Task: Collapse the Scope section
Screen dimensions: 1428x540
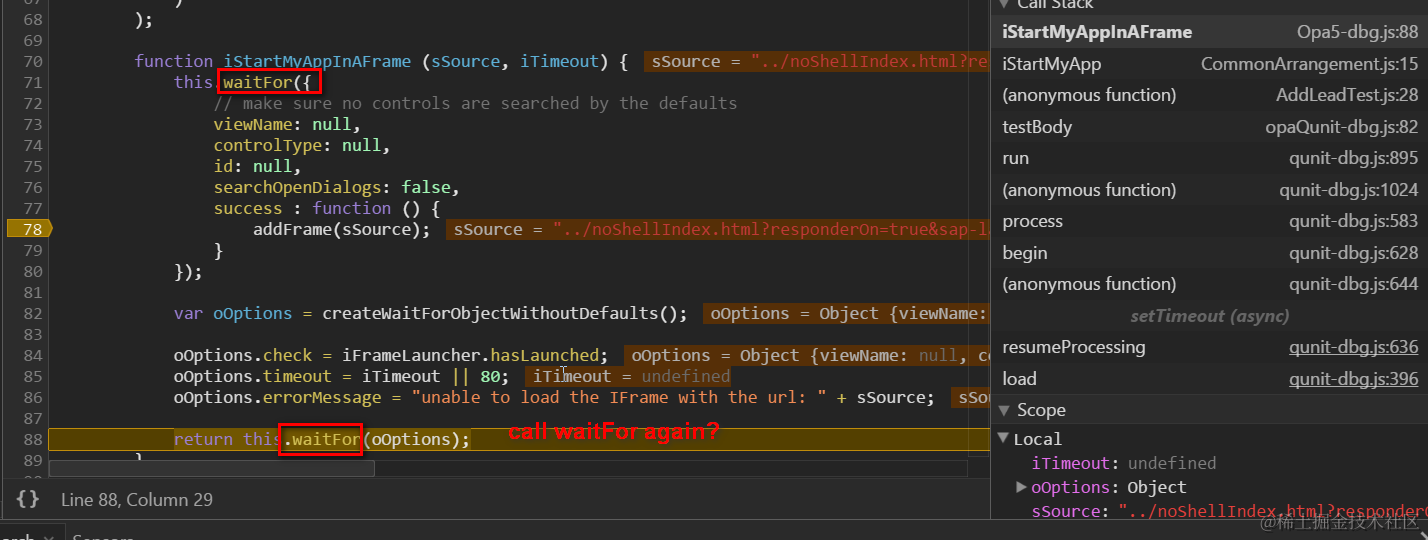Action: tap(1003, 410)
